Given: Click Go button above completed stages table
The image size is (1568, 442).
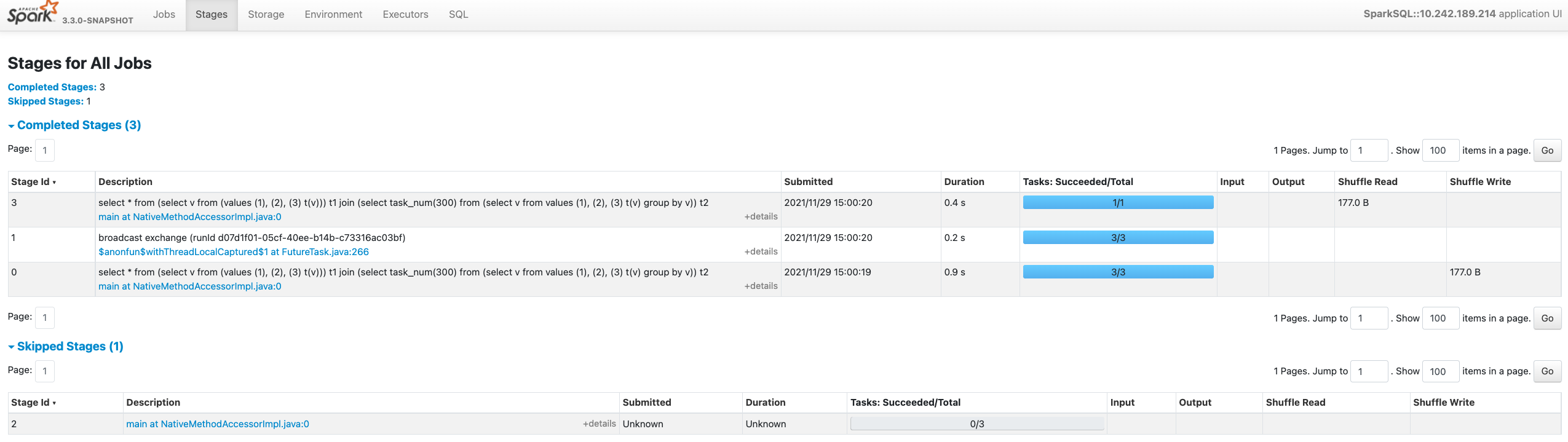Looking at the screenshot, I should click(1547, 151).
